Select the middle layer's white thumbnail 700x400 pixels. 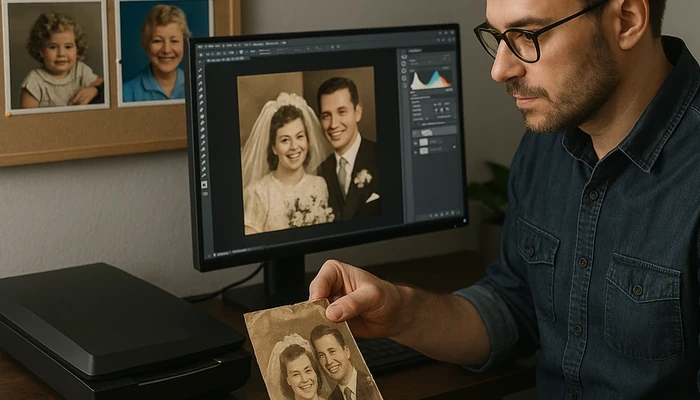point(424,142)
